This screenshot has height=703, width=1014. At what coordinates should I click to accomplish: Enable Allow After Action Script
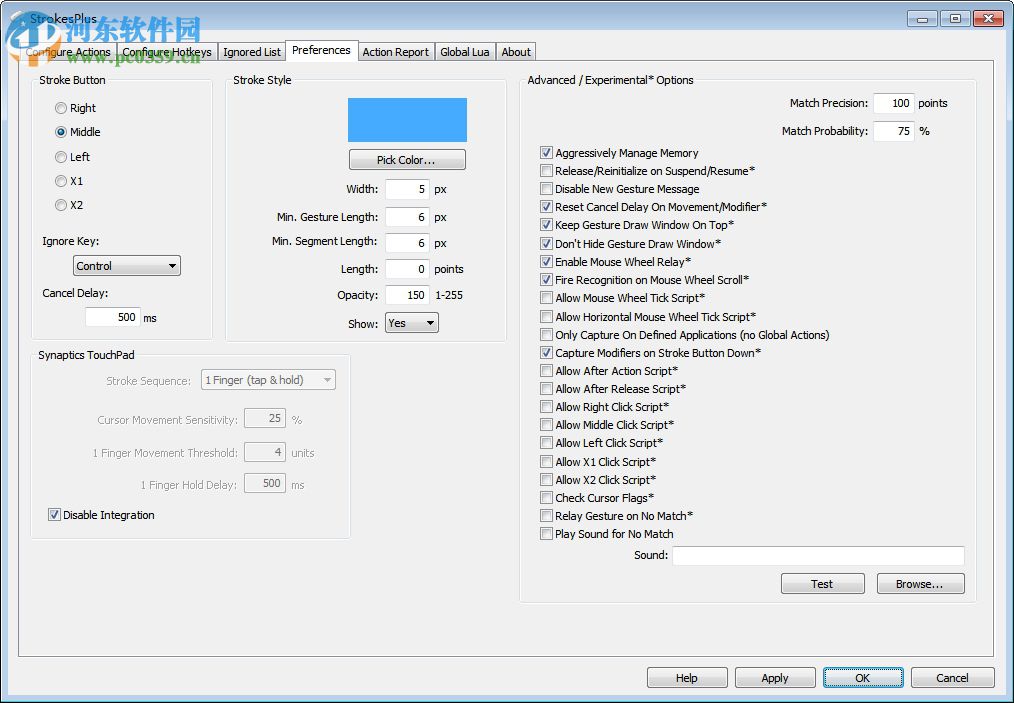tap(546, 371)
